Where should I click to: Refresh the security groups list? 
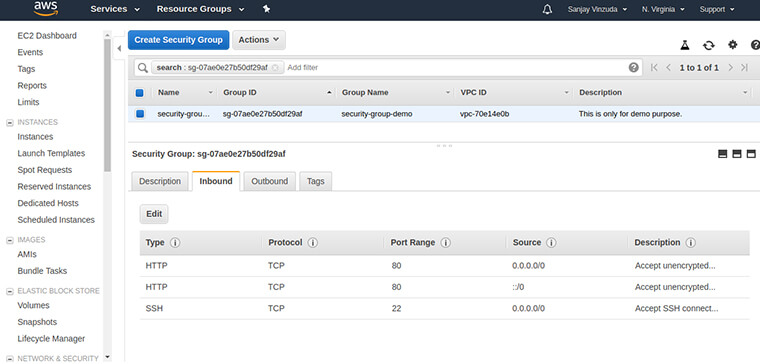point(709,45)
